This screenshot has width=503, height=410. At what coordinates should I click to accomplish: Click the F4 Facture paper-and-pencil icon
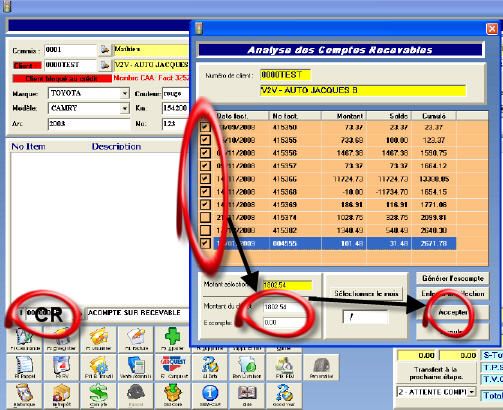pyautogui.click(x=136, y=339)
